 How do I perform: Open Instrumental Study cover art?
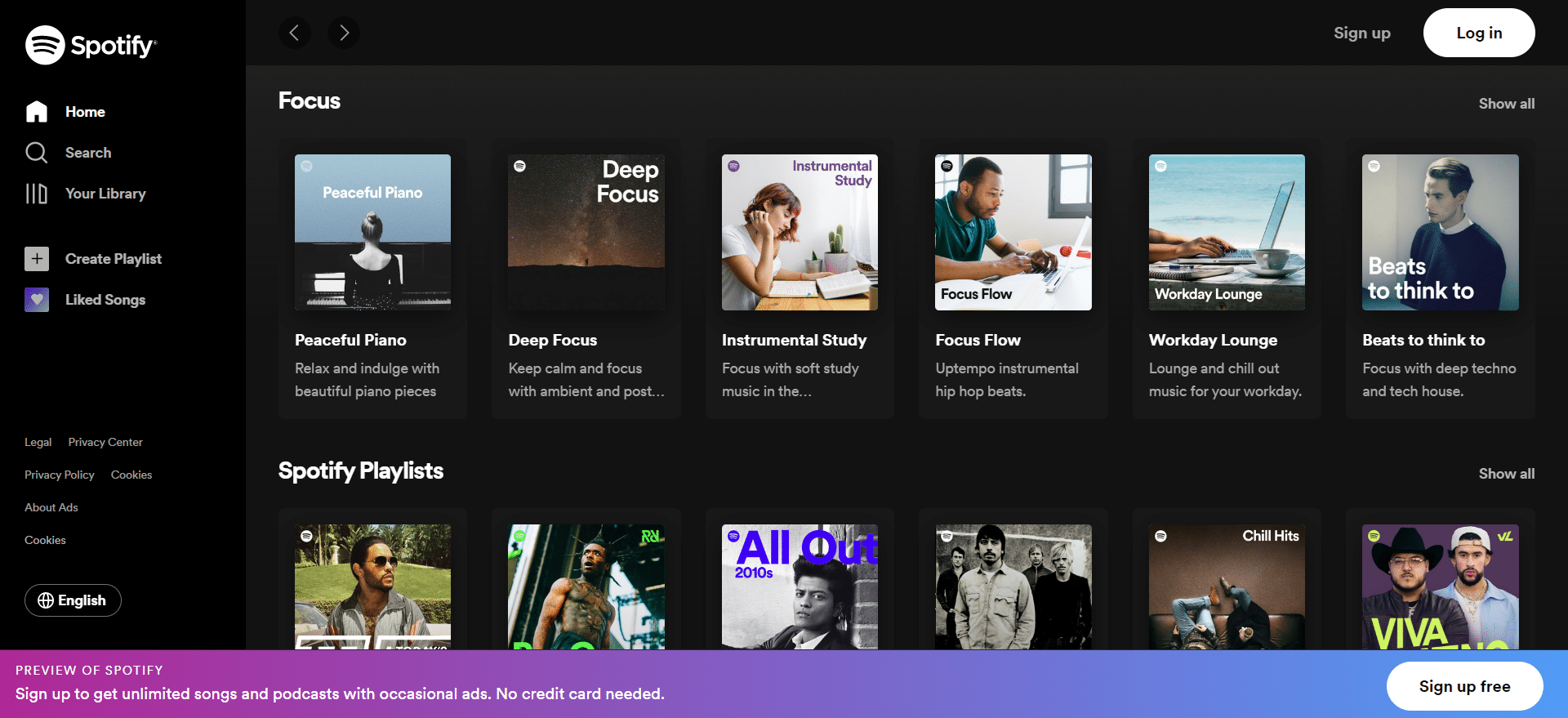(800, 232)
